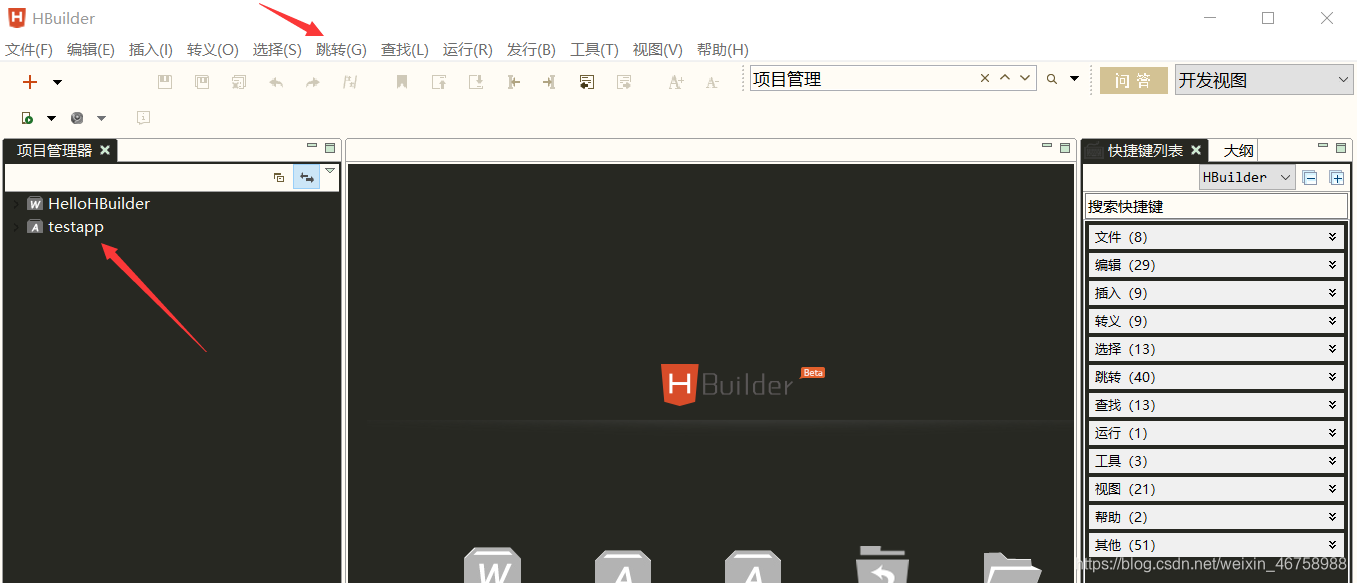Expand all shortcut groups with the plus icon
The width and height of the screenshot is (1357, 583).
[x=1336, y=178]
